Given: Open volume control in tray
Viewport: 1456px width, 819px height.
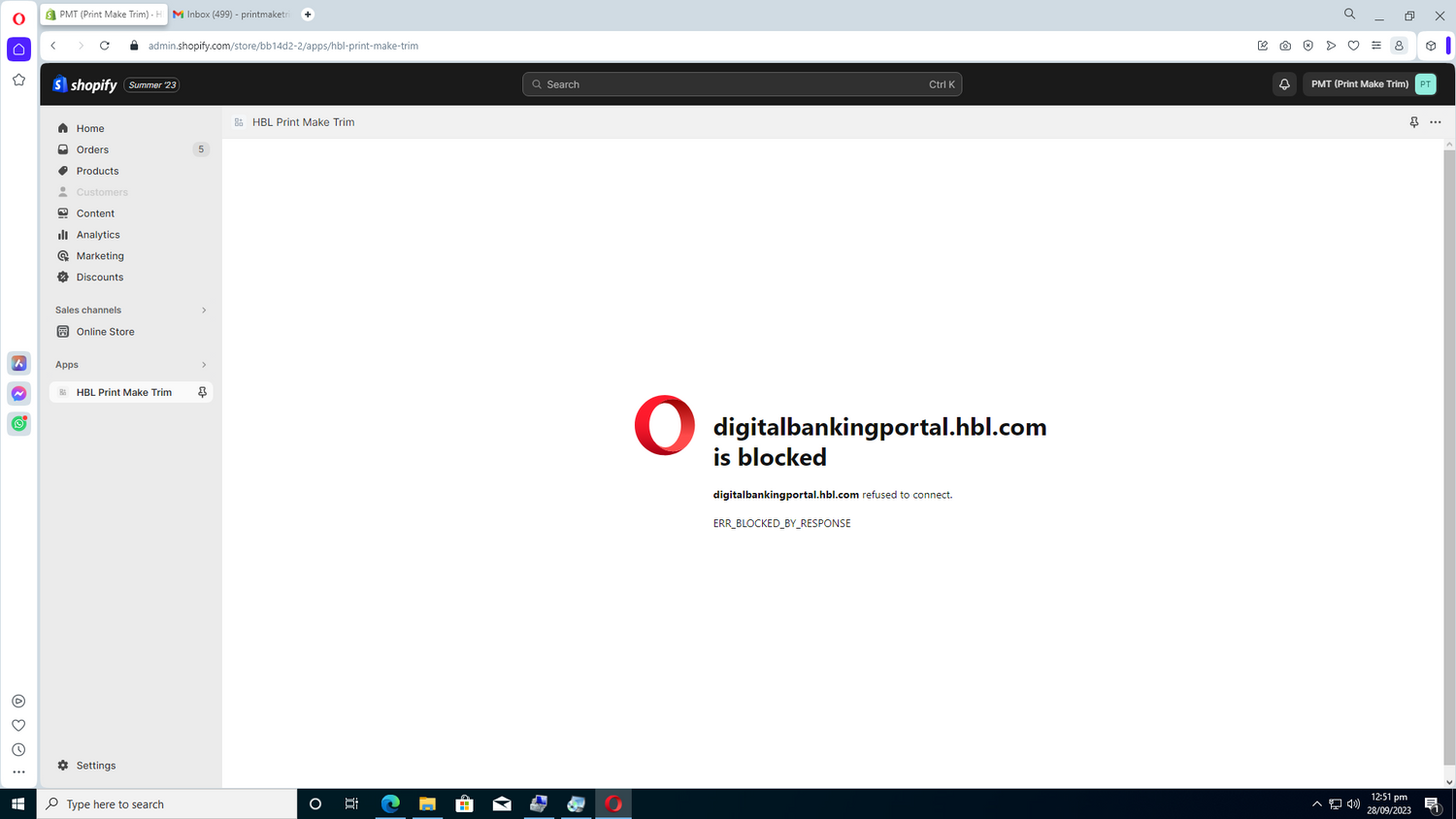Looking at the screenshot, I should coord(1353,803).
